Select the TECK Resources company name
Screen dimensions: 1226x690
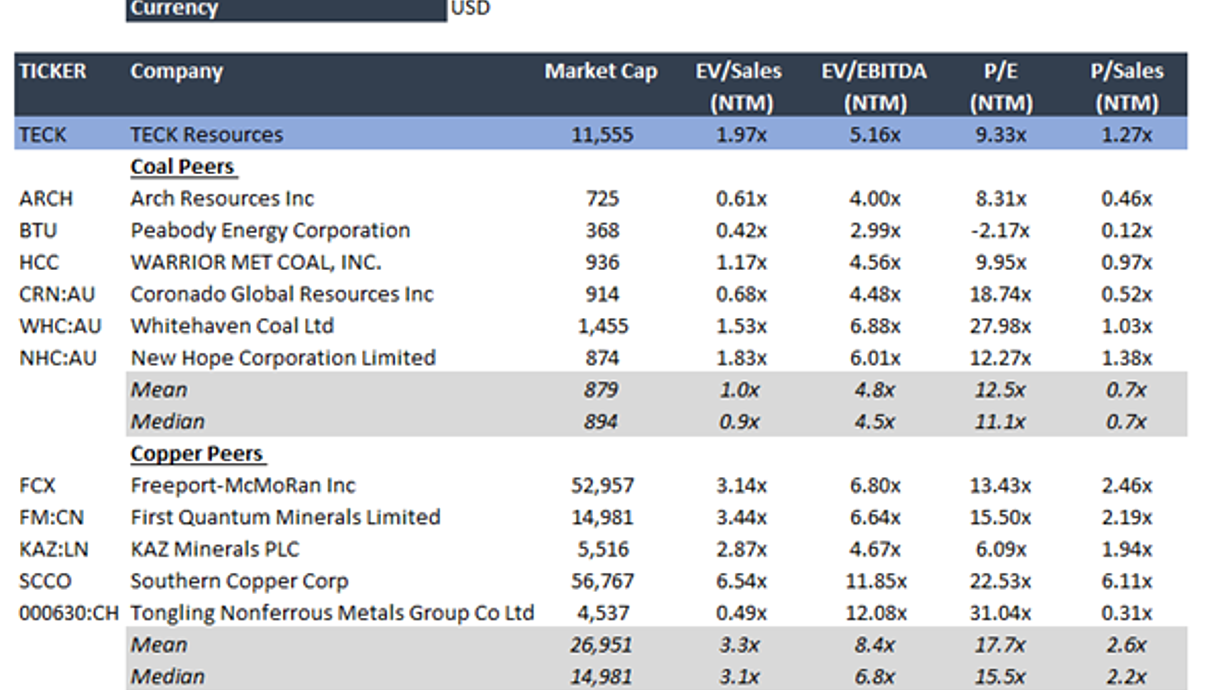tap(207, 134)
